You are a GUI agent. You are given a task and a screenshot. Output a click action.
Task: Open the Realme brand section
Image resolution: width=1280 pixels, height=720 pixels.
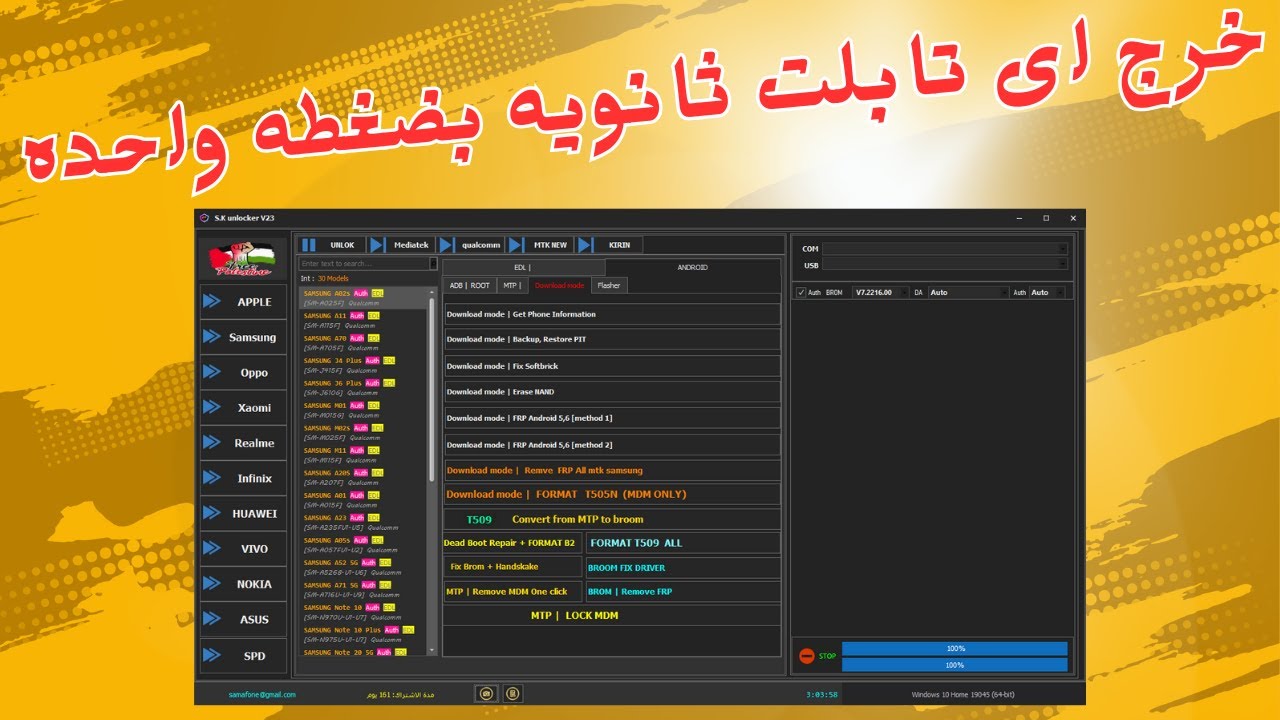coord(243,442)
